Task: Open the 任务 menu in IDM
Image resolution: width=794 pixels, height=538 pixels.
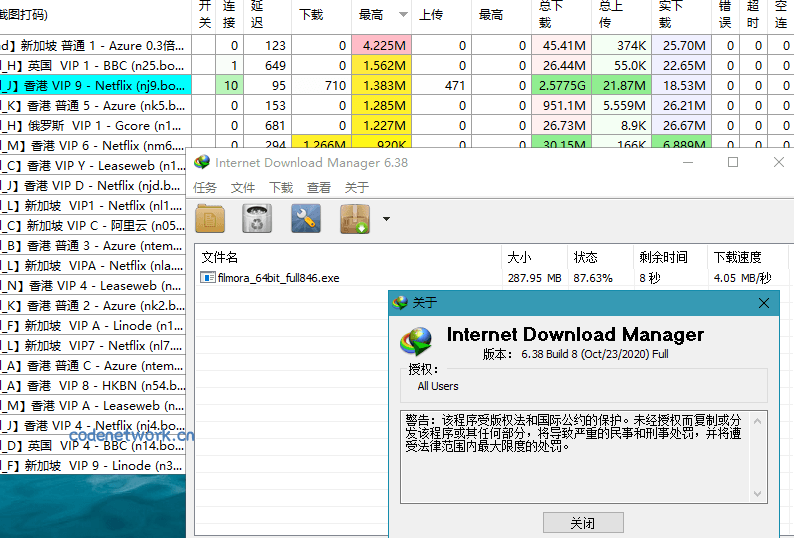Action: tap(205, 187)
